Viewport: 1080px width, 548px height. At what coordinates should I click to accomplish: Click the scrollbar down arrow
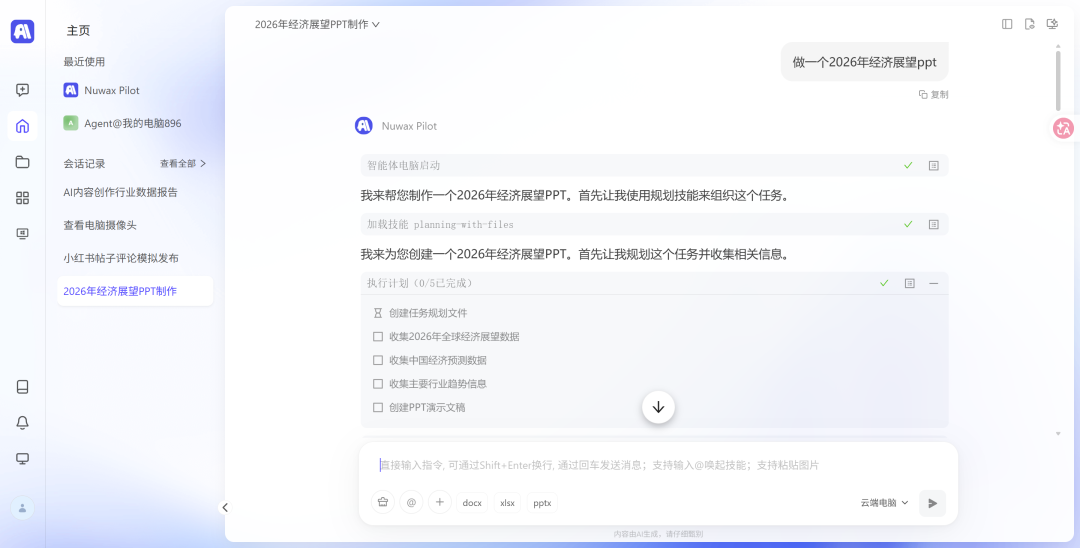coord(1059,434)
